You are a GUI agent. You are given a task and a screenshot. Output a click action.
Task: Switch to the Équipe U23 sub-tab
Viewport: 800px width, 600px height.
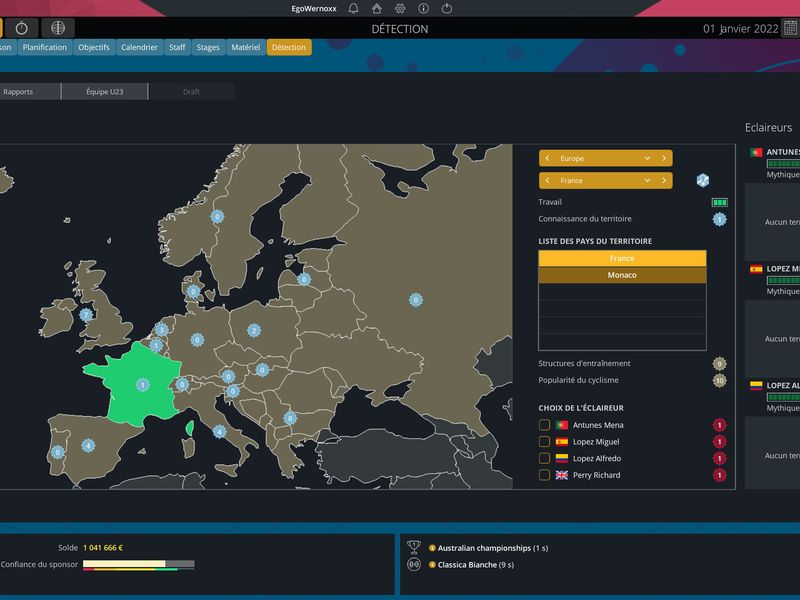point(105,91)
